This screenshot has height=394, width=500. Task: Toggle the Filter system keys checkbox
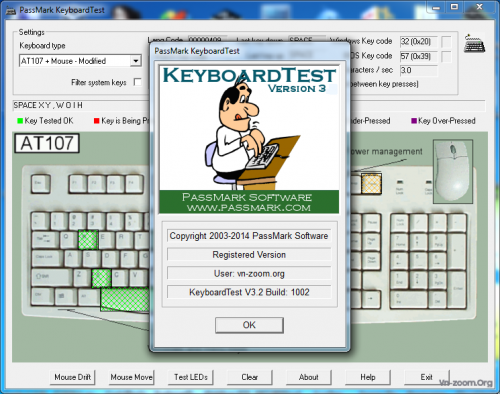point(137,82)
